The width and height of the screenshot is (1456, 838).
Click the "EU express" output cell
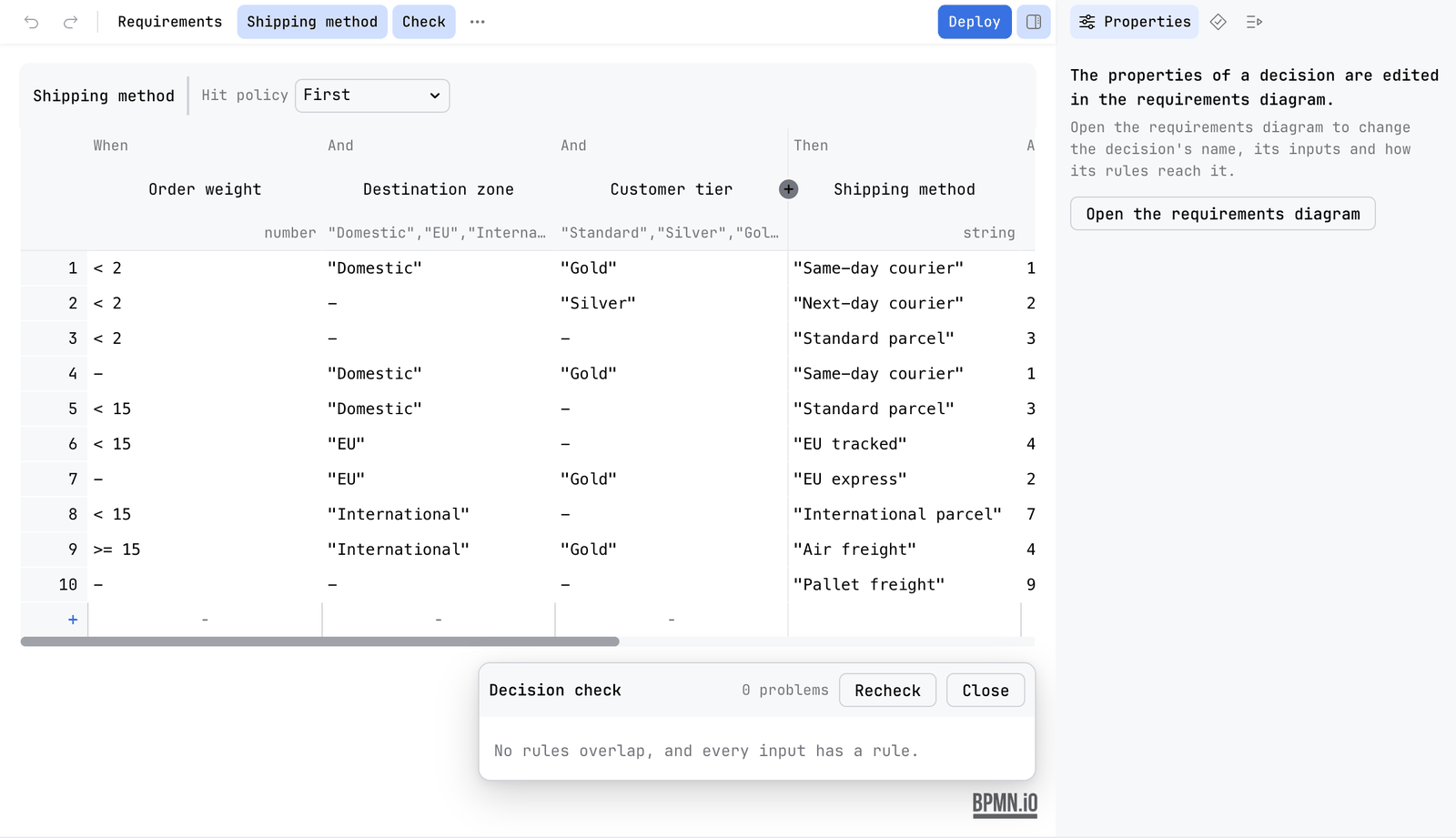(905, 480)
